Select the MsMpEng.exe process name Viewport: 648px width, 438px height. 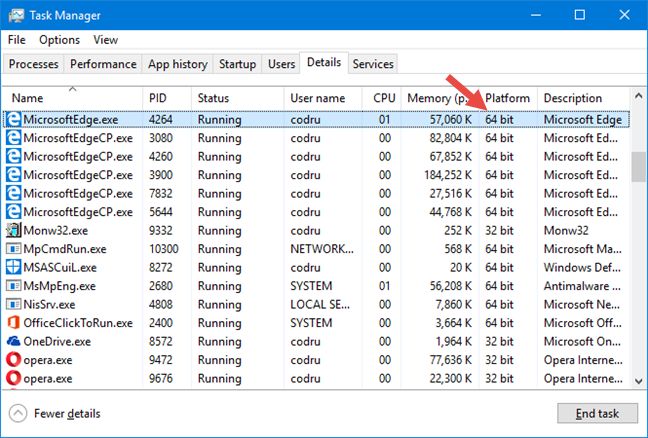pyautogui.click(x=59, y=286)
